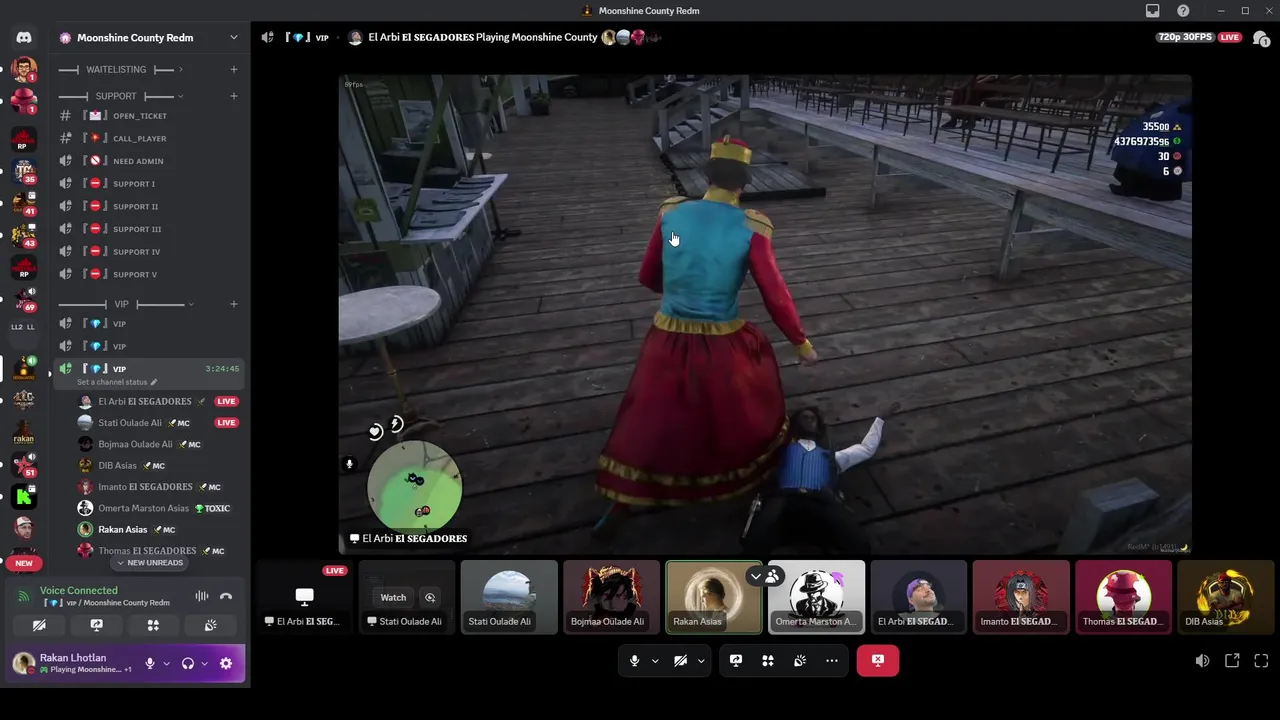Screen dimensions: 1280x720
Task: Open the soundboard in the call control bar
Action: point(800,661)
